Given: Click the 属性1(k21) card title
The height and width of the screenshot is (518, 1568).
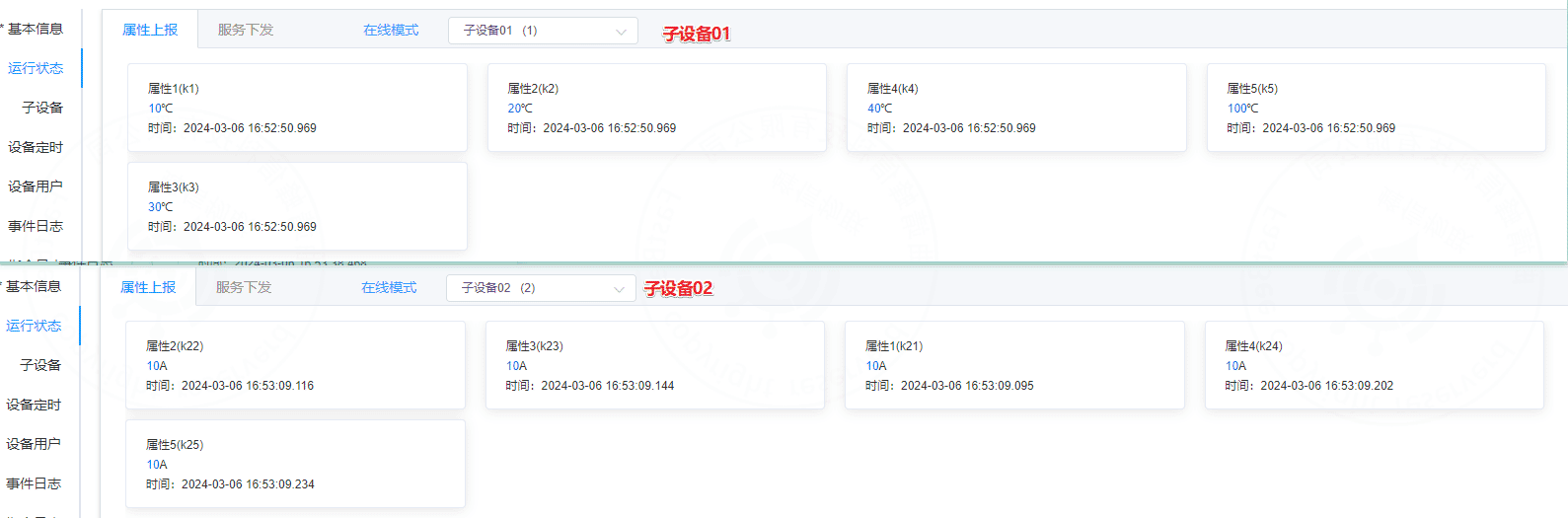Looking at the screenshot, I should tap(894, 346).
